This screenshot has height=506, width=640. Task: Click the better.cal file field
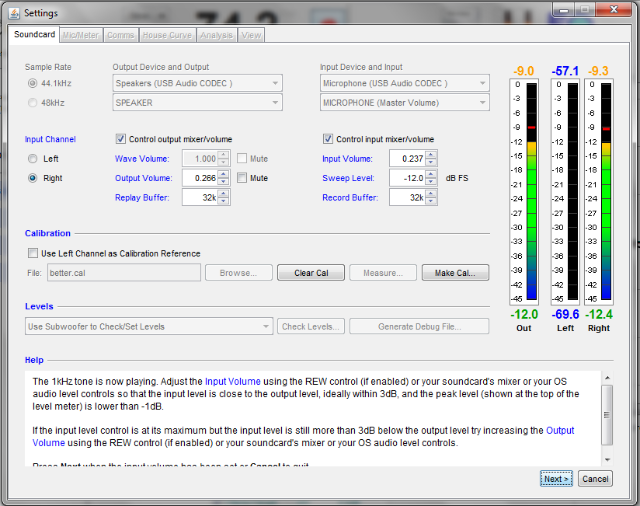tap(124, 273)
